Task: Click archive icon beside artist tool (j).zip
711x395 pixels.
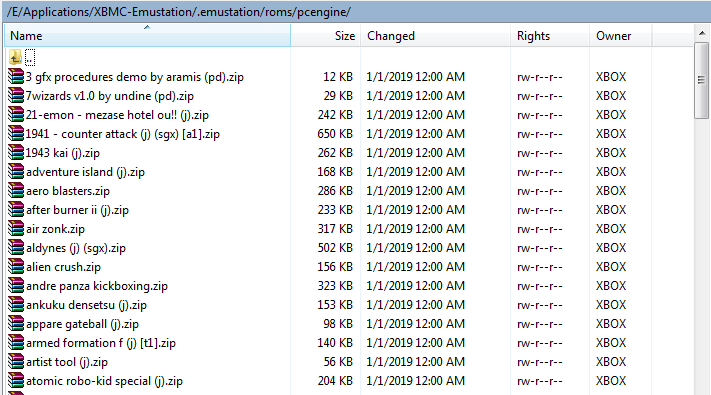Action: (16, 361)
